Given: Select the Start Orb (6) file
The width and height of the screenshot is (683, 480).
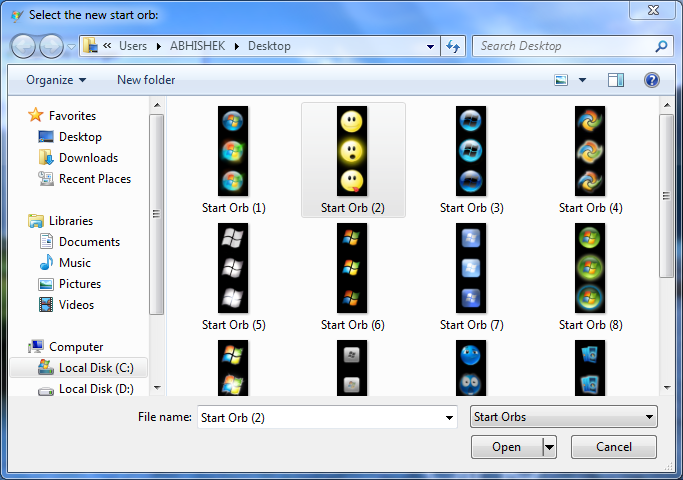Looking at the screenshot, I should click(352, 268).
